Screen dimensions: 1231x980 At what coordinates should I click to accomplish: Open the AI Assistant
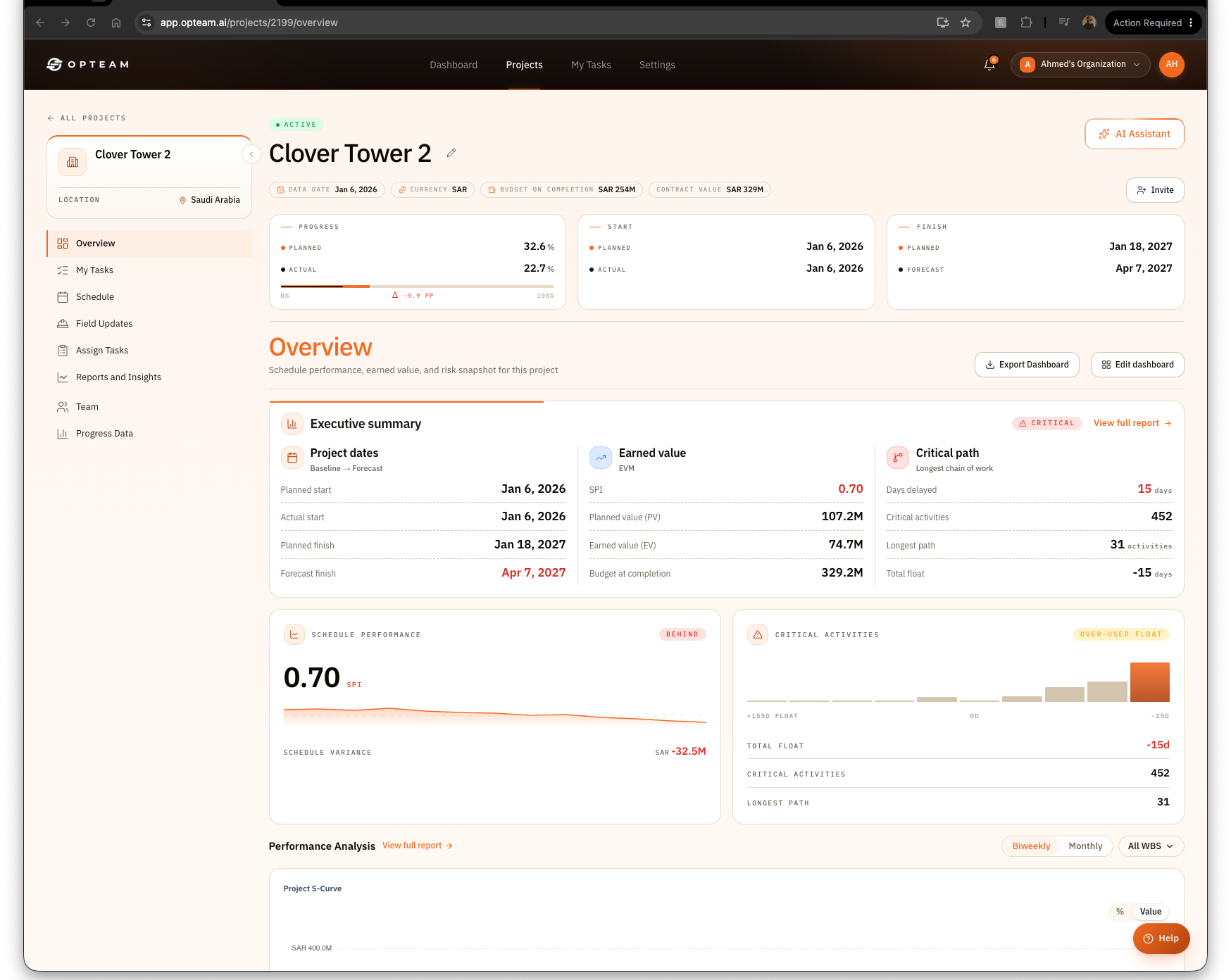1134,134
